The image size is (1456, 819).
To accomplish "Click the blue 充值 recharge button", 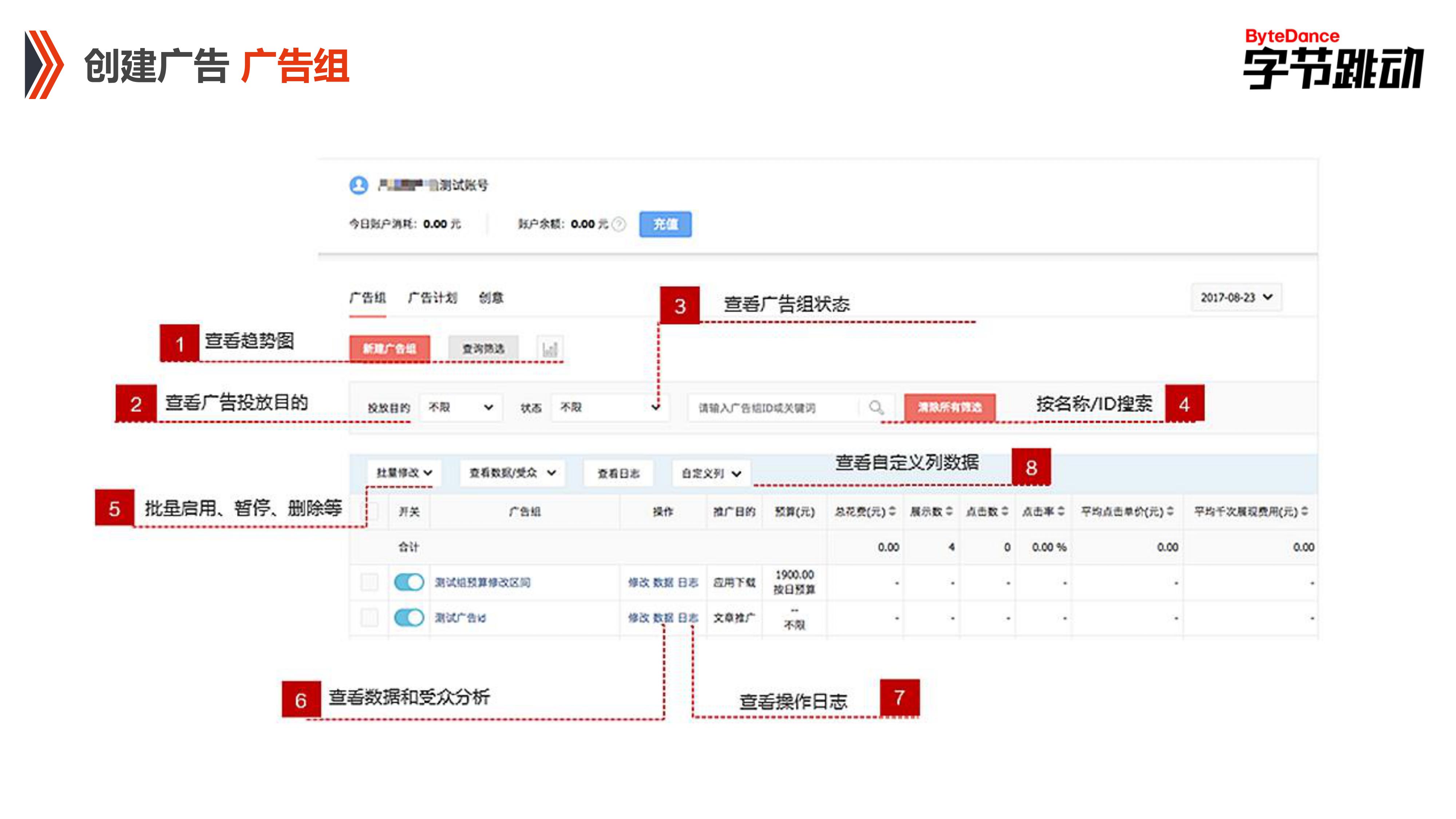I will click(665, 224).
